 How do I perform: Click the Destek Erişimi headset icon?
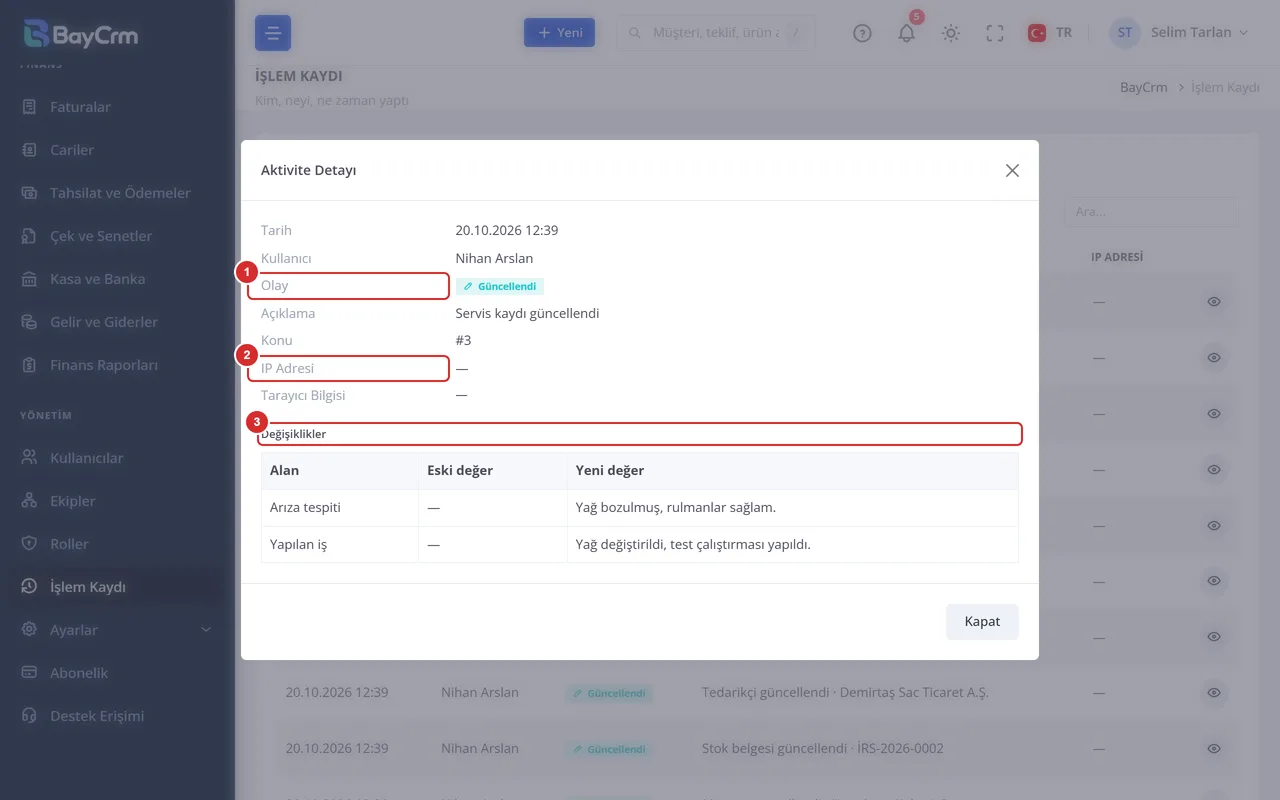(30, 716)
